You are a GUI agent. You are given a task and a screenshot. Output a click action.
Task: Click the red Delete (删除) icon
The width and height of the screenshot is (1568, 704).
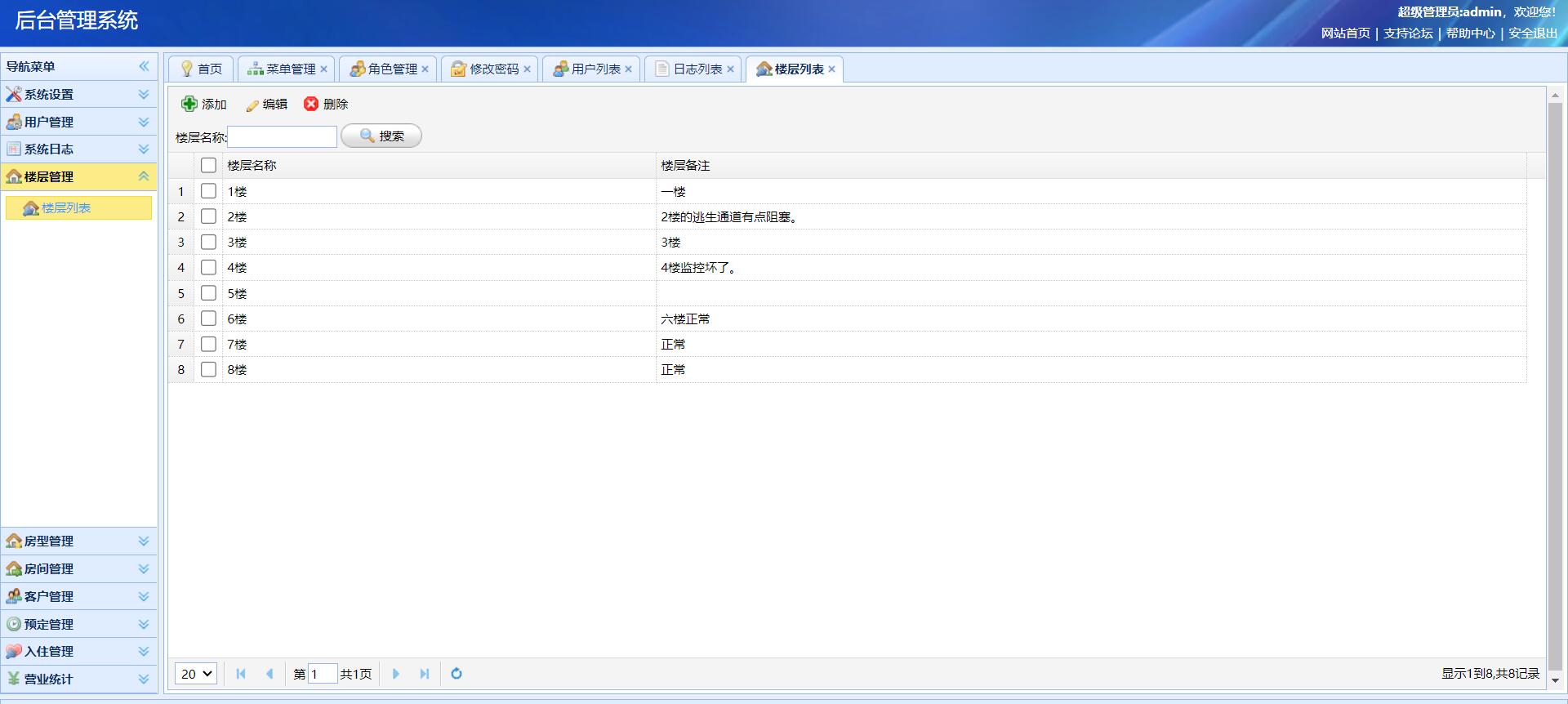[x=311, y=104]
